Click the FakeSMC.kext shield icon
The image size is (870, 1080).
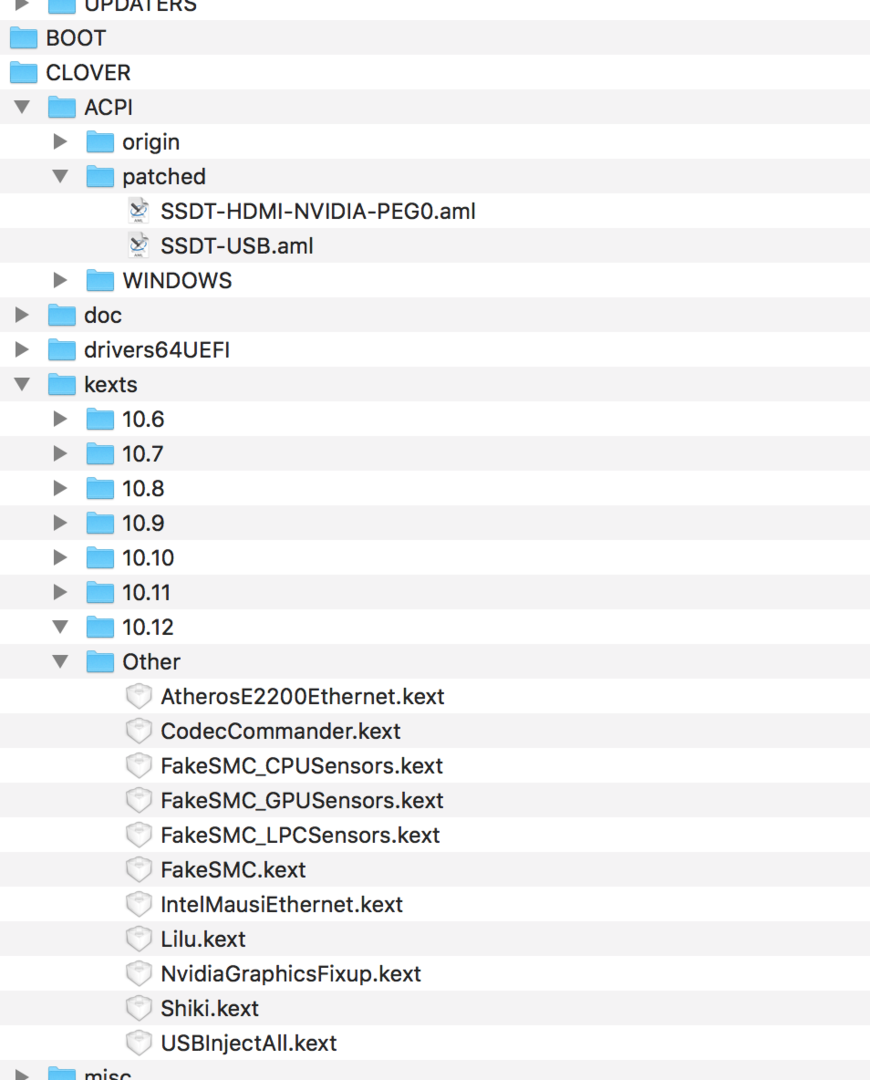point(138,869)
